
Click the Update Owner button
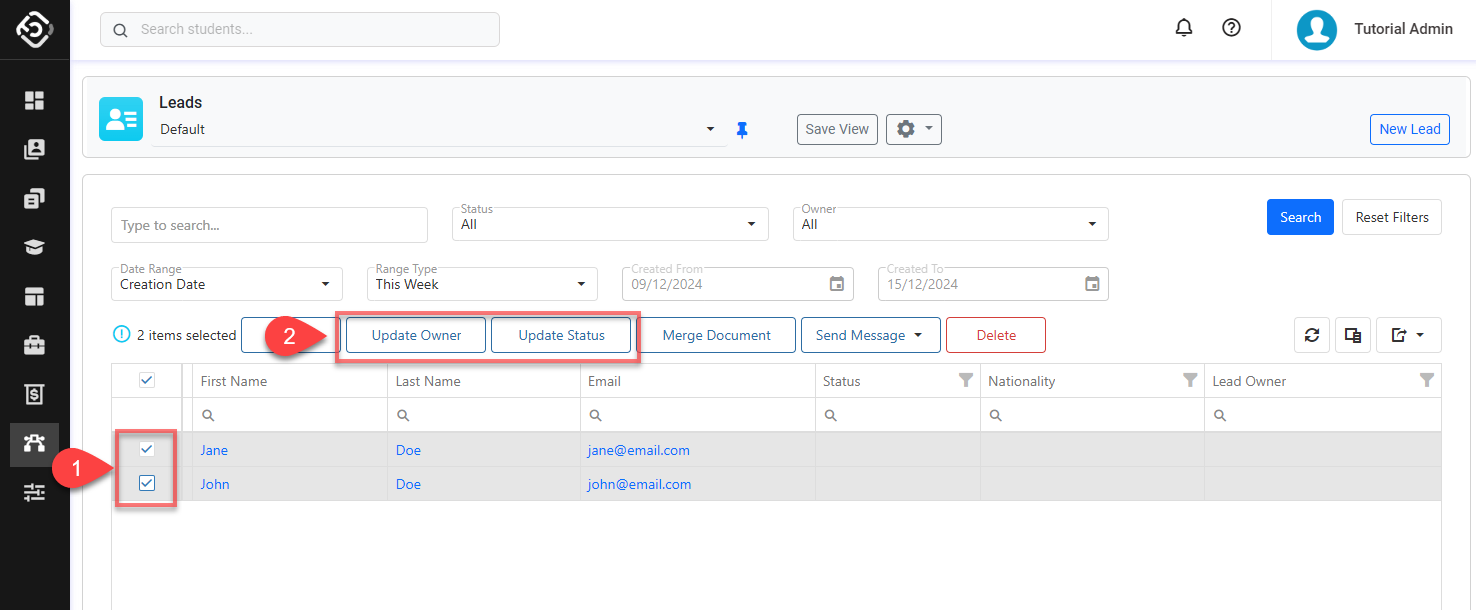[x=416, y=336]
